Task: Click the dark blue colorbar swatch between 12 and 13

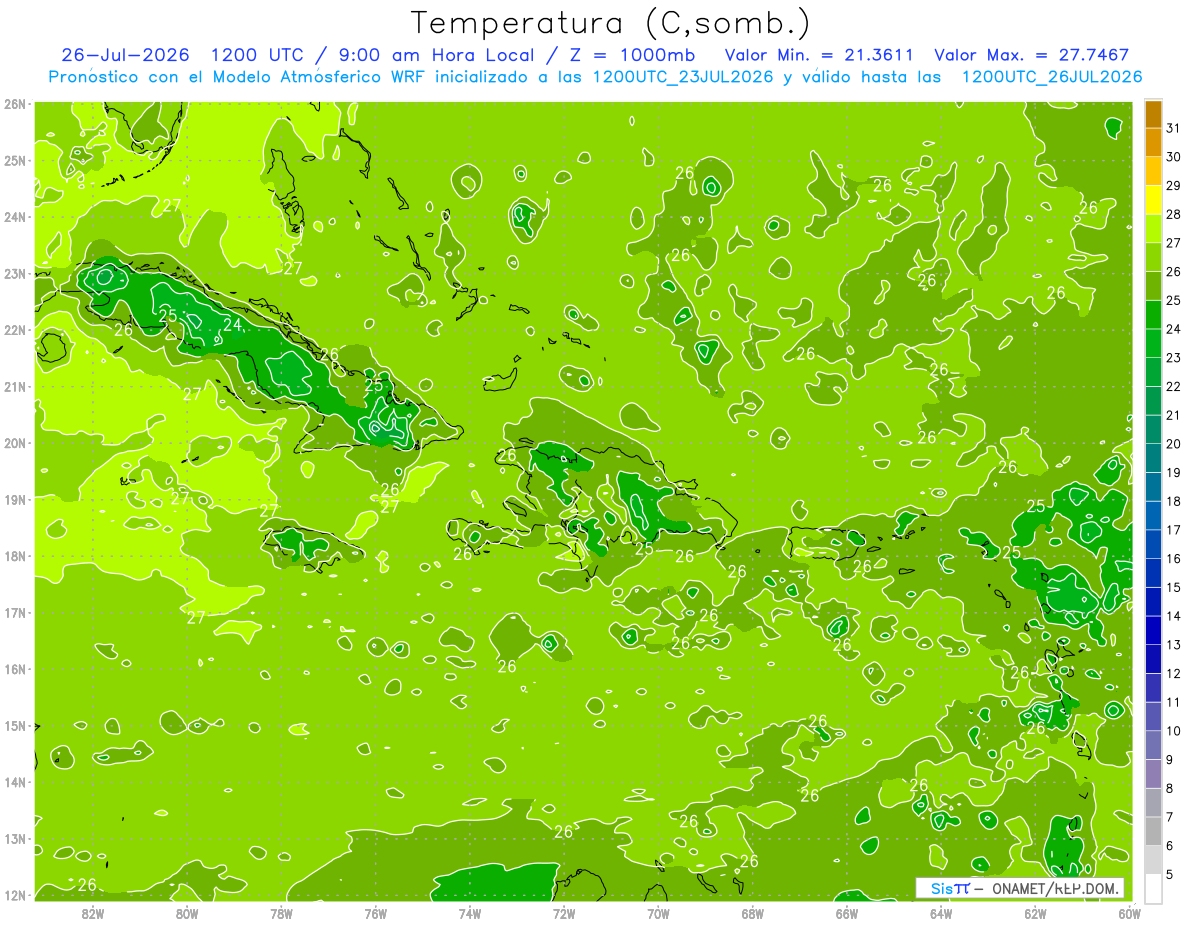Action: [x=1153, y=659]
